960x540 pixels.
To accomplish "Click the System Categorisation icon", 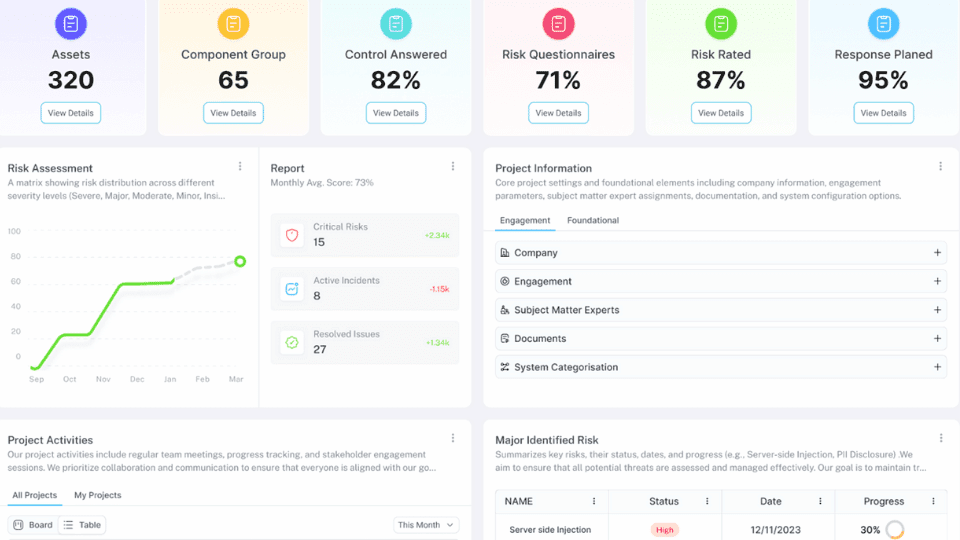I will coord(504,367).
